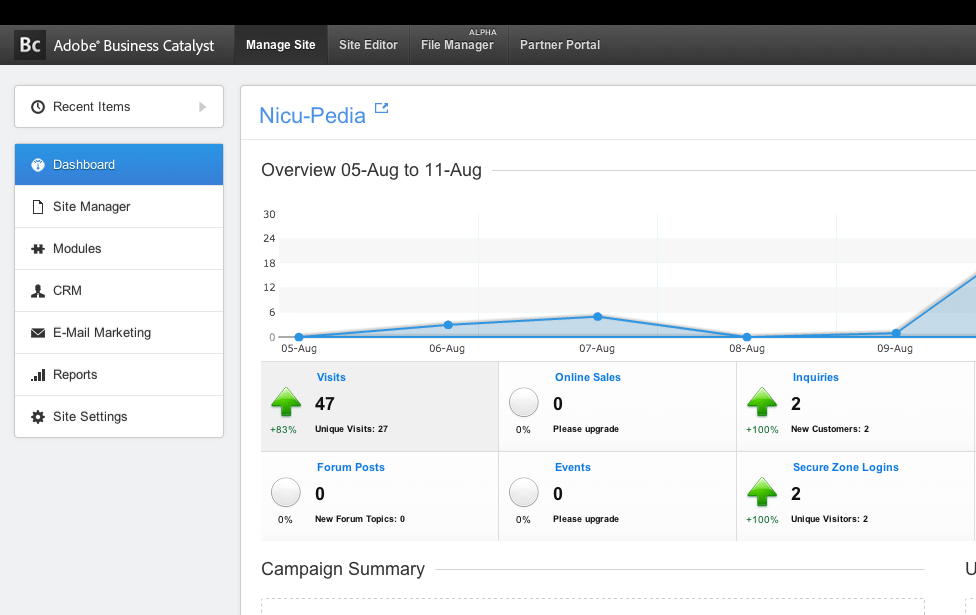Click the Site Settings gear icon
The width and height of the screenshot is (976, 615).
tap(38, 417)
